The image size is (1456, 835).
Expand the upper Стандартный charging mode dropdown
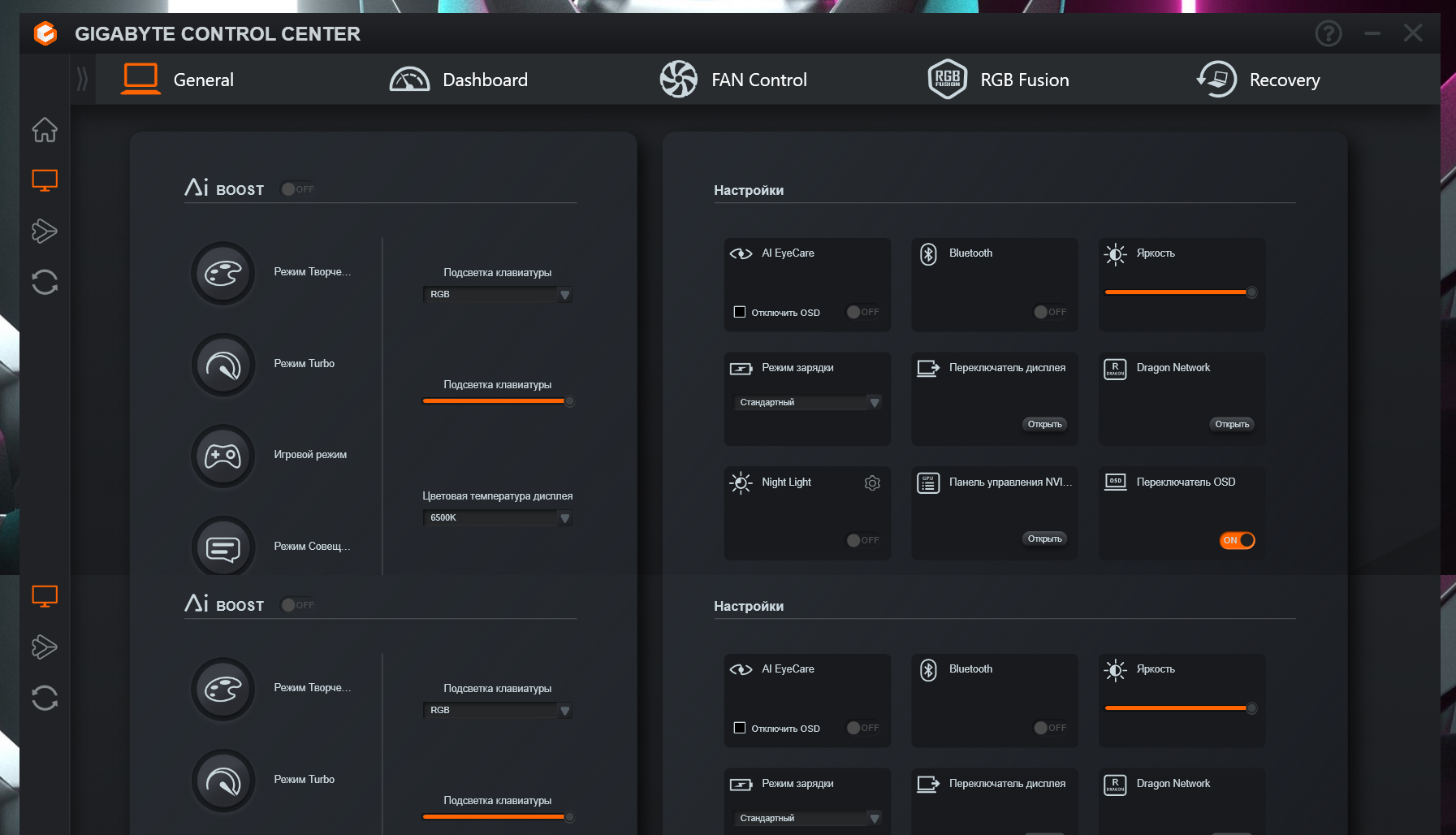(x=809, y=403)
